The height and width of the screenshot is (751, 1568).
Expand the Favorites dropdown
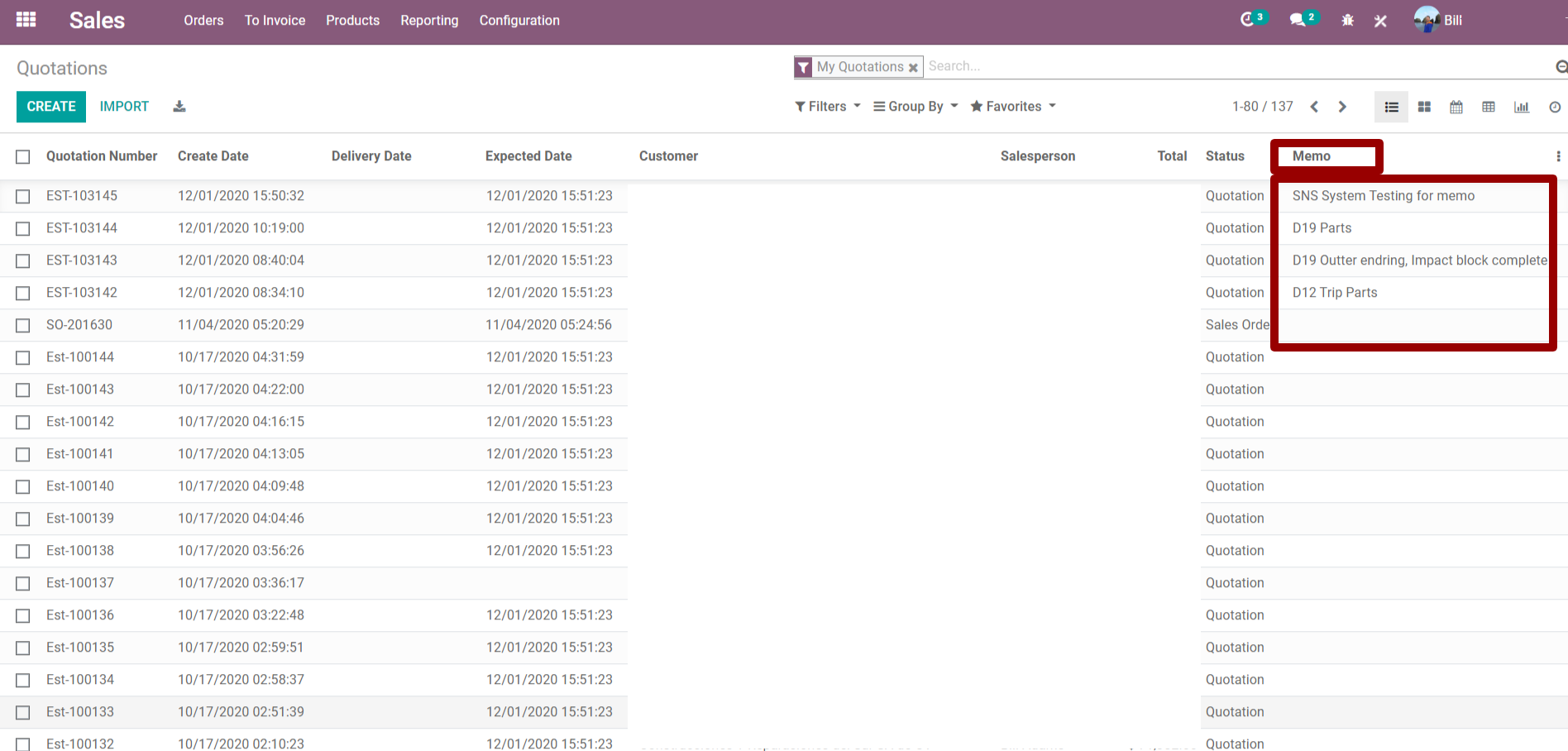pyautogui.click(x=1013, y=107)
